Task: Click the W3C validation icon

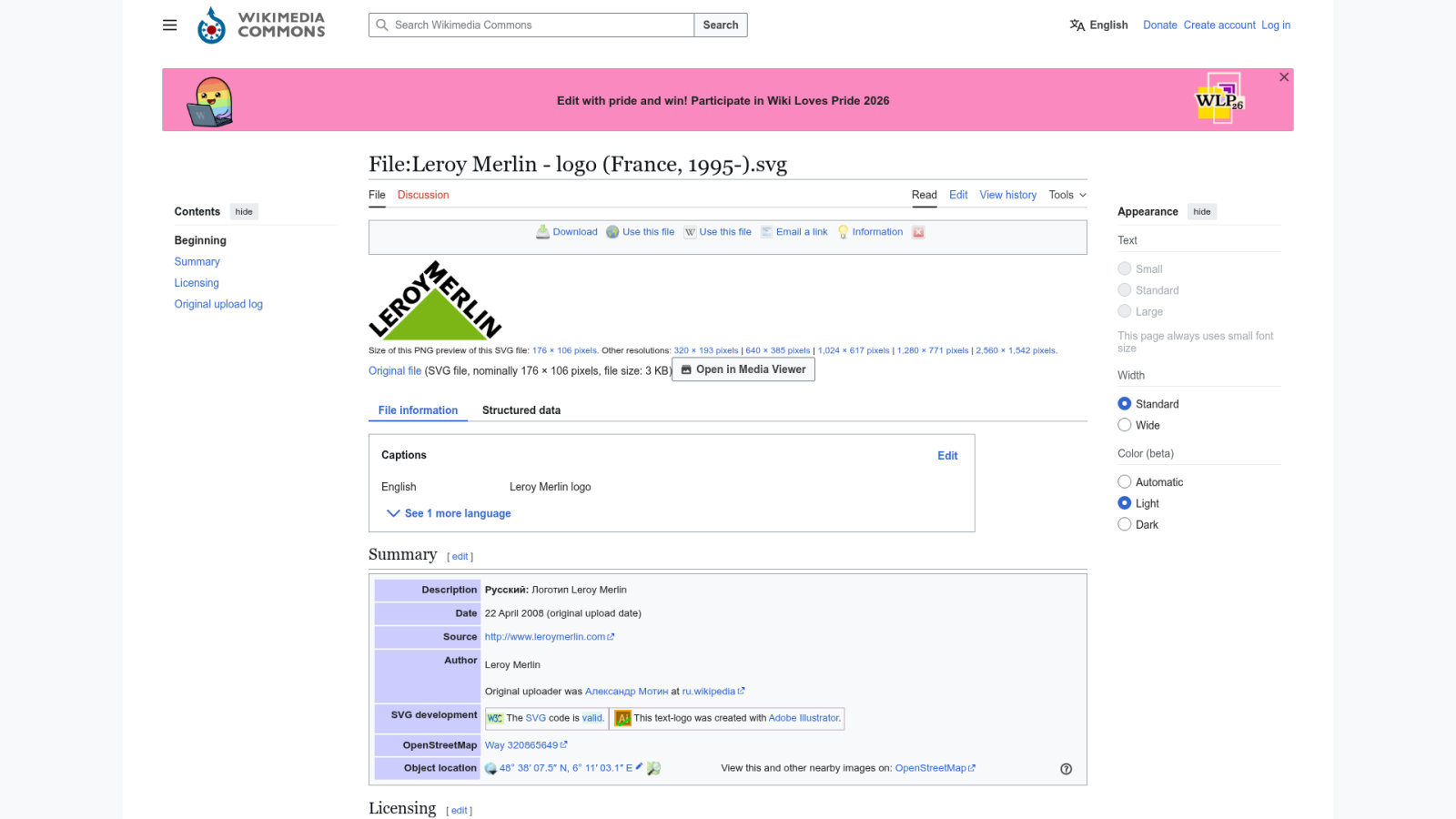Action: point(495,718)
